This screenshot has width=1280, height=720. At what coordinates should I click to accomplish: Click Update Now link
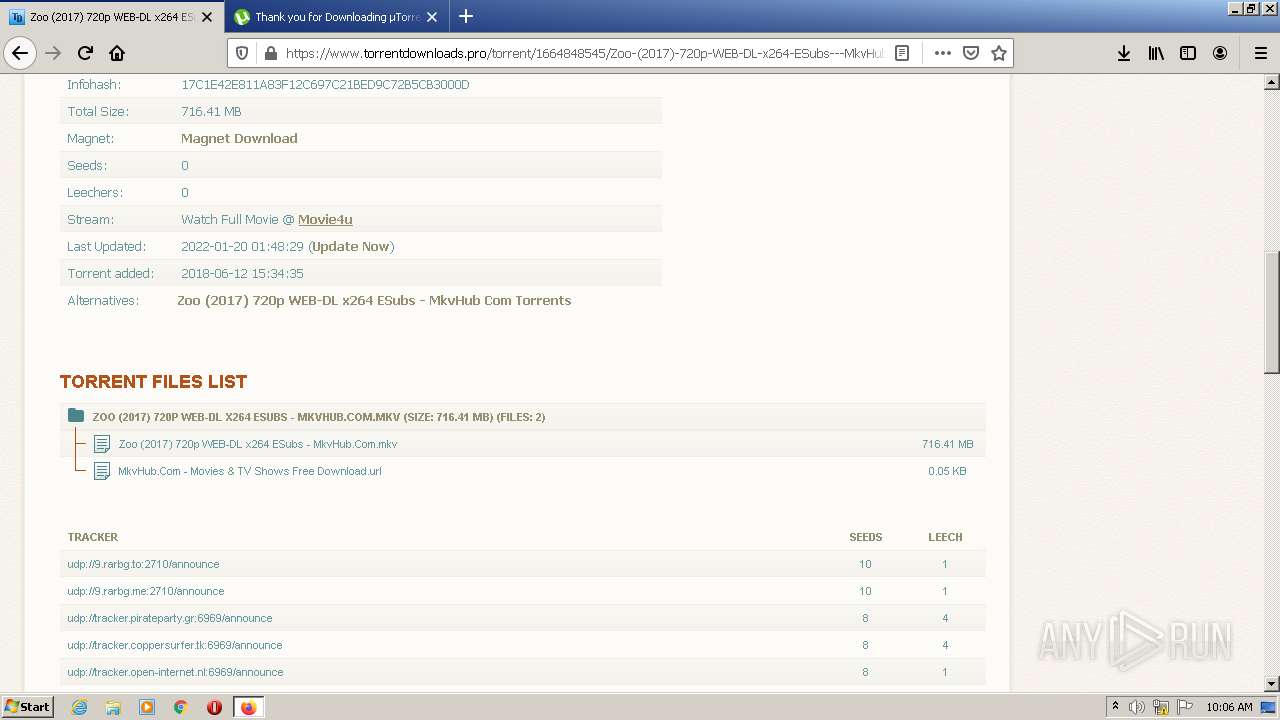click(x=351, y=246)
